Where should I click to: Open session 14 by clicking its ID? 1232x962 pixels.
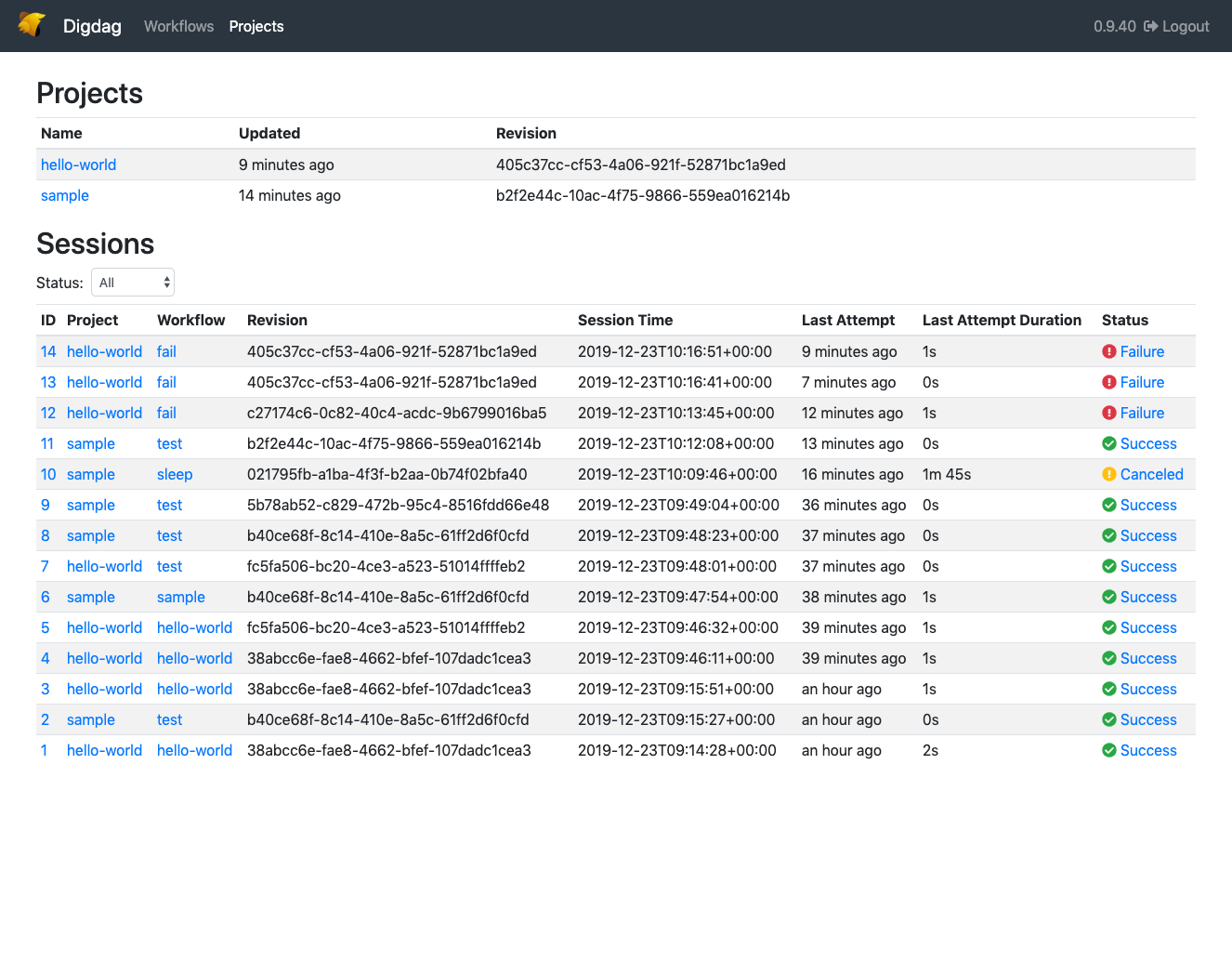pos(47,351)
